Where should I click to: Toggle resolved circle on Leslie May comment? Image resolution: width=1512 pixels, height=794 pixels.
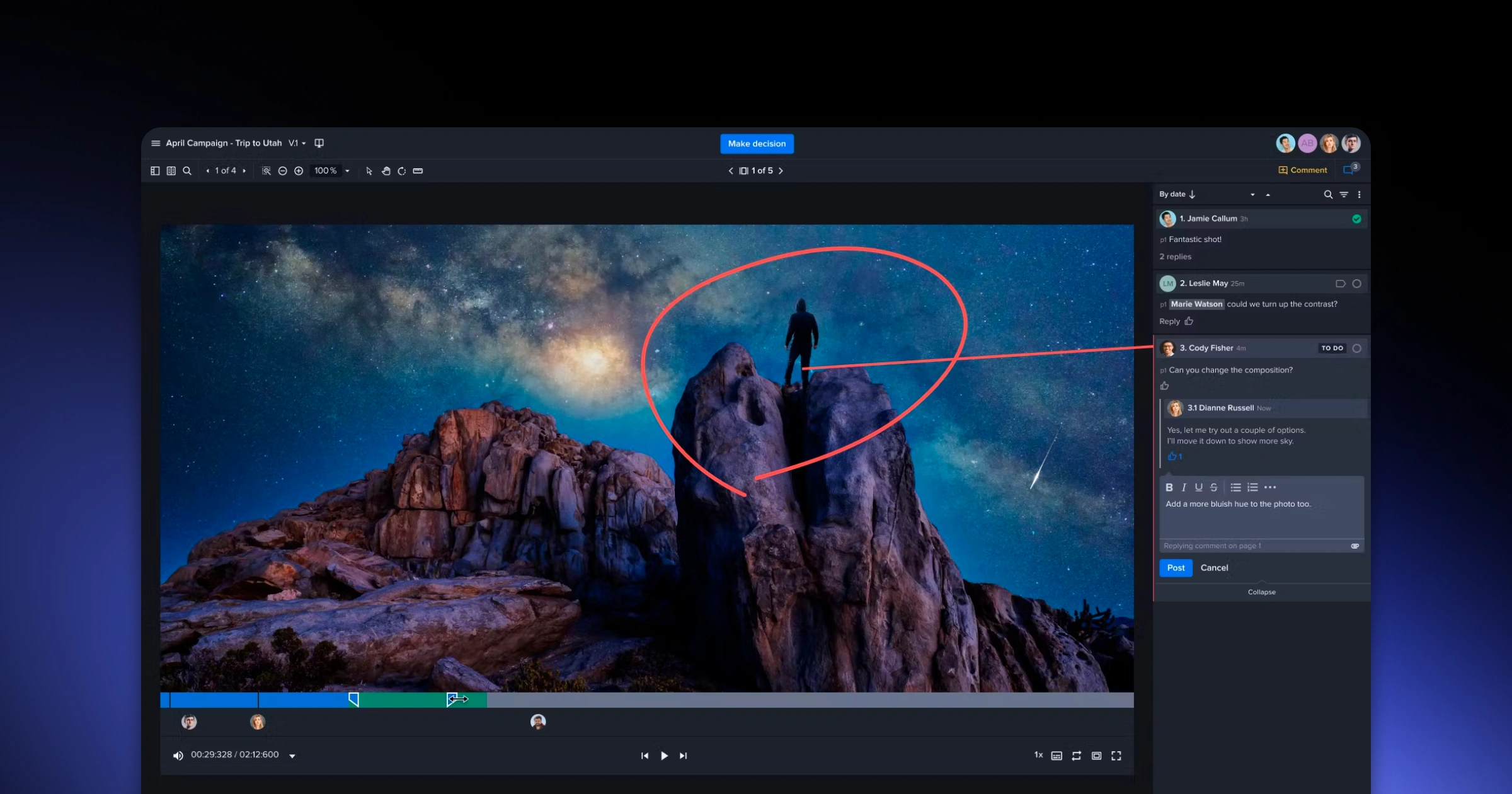pyautogui.click(x=1357, y=284)
